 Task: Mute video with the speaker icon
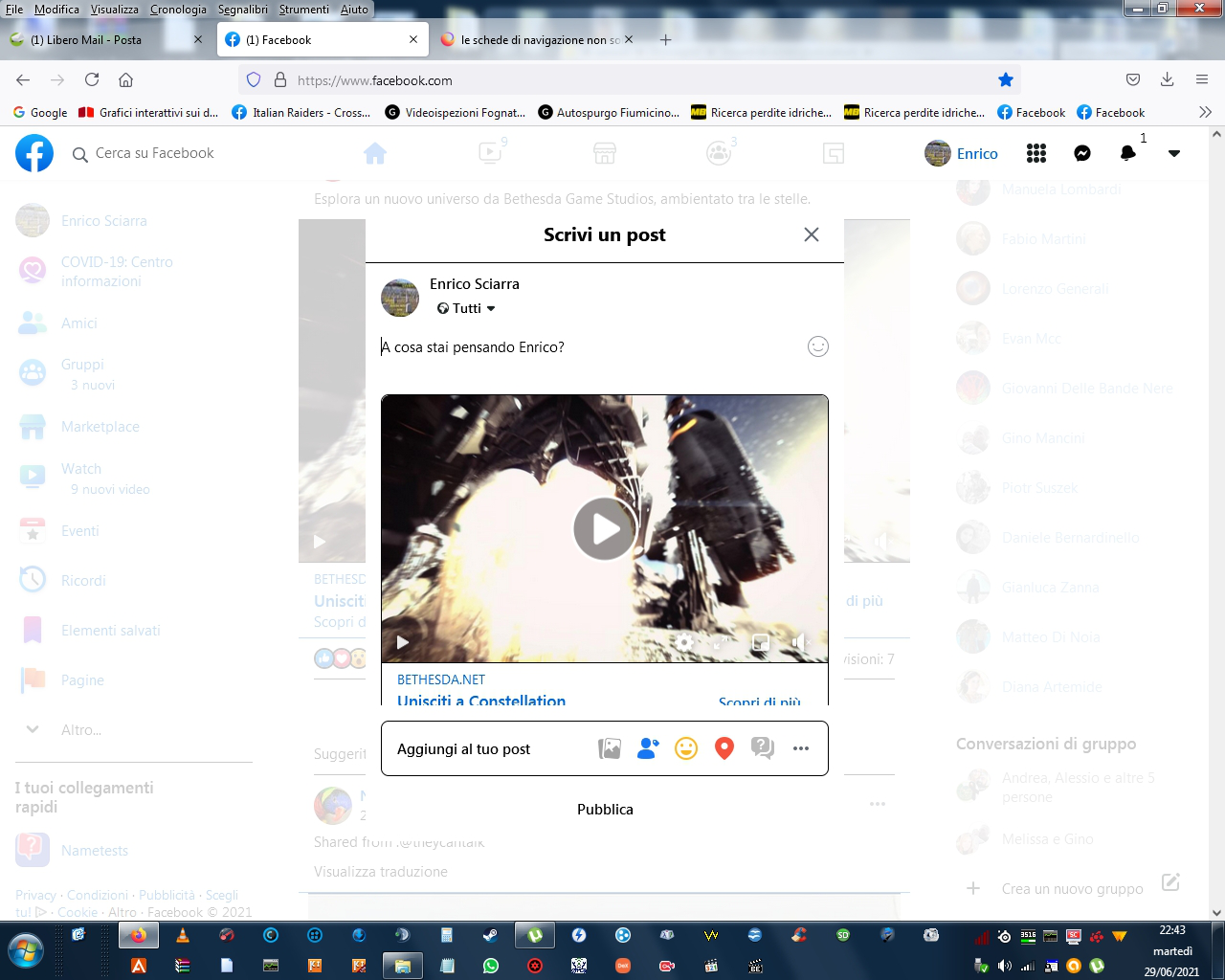pos(800,642)
